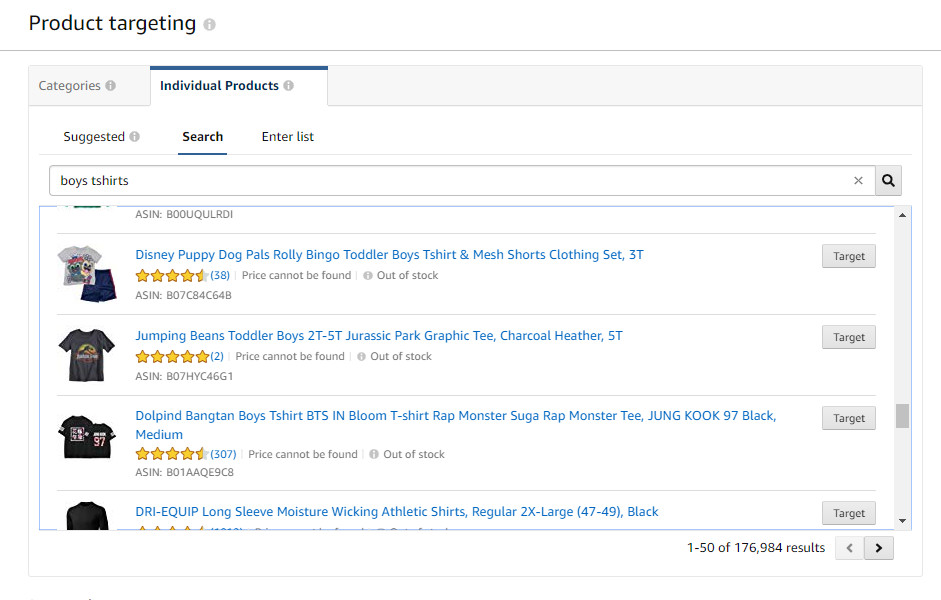The height and width of the screenshot is (600, 941).
Task: Target the Disney Puppy Dog Pals clothing set
Action: click(x=848, y=256)
